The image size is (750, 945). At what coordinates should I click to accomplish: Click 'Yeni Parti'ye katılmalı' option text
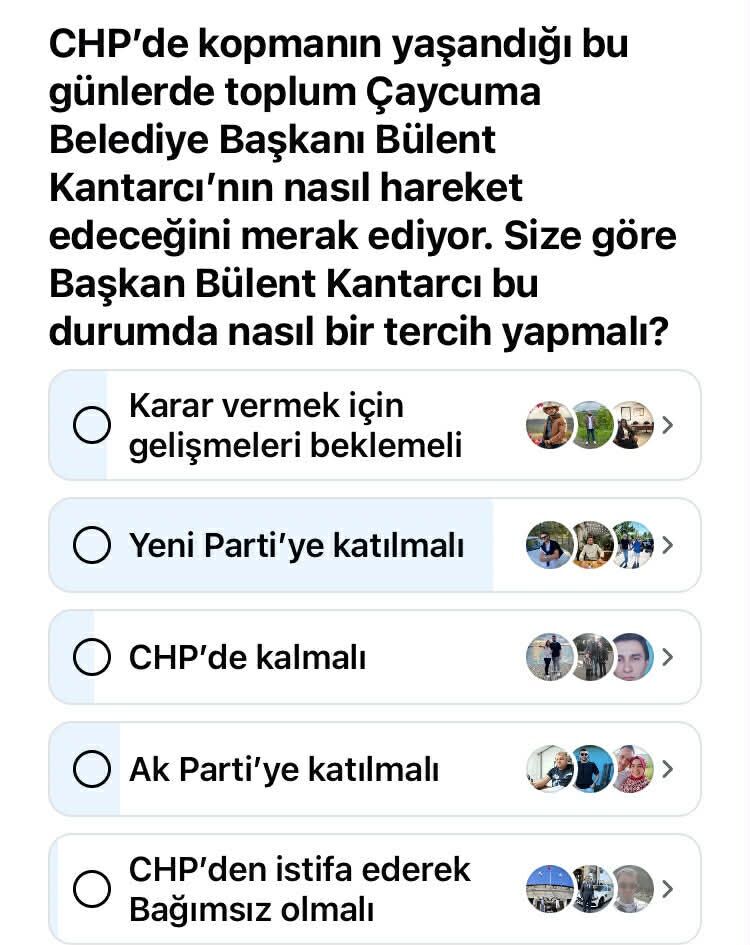tap(297, 546)
